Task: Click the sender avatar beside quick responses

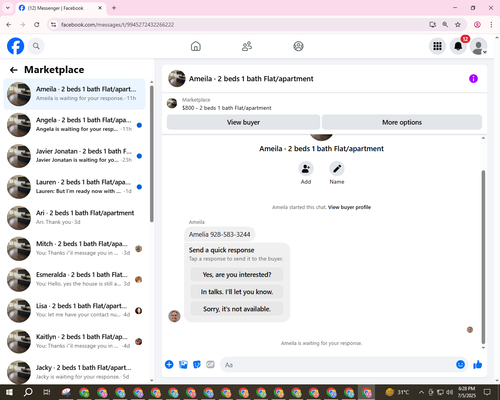Action: tap(174, 316)
